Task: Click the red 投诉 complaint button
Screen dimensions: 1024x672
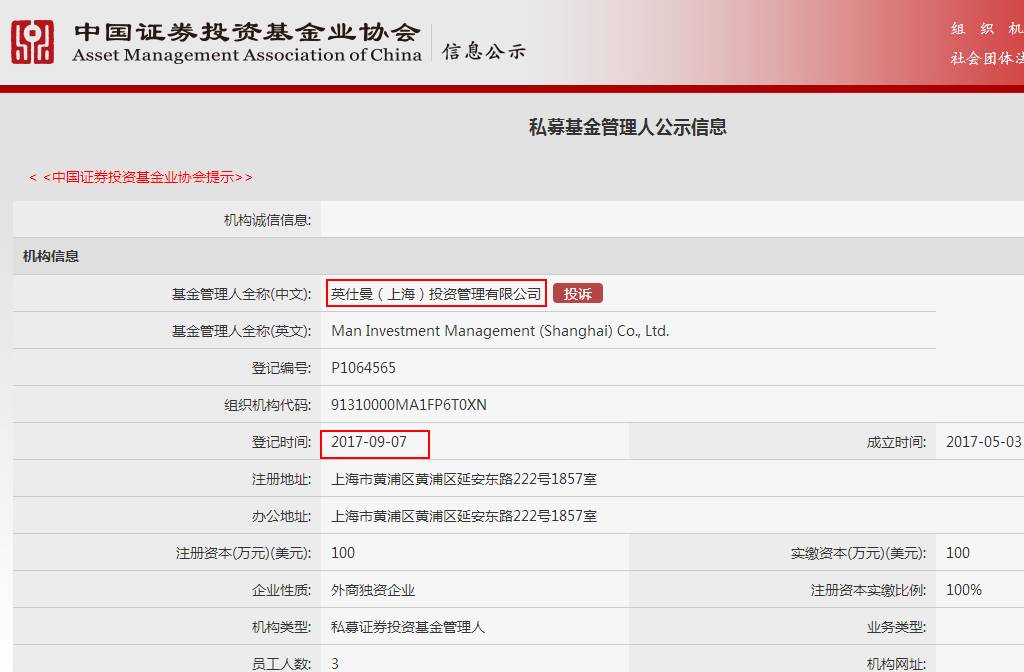Action: point(577,294)
